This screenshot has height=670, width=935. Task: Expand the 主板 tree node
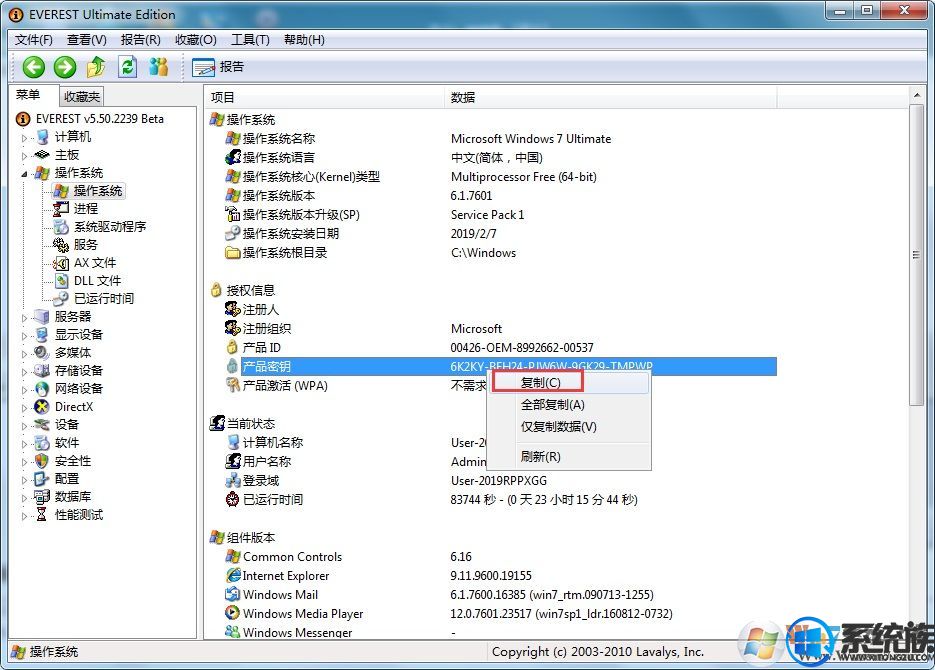24,156
